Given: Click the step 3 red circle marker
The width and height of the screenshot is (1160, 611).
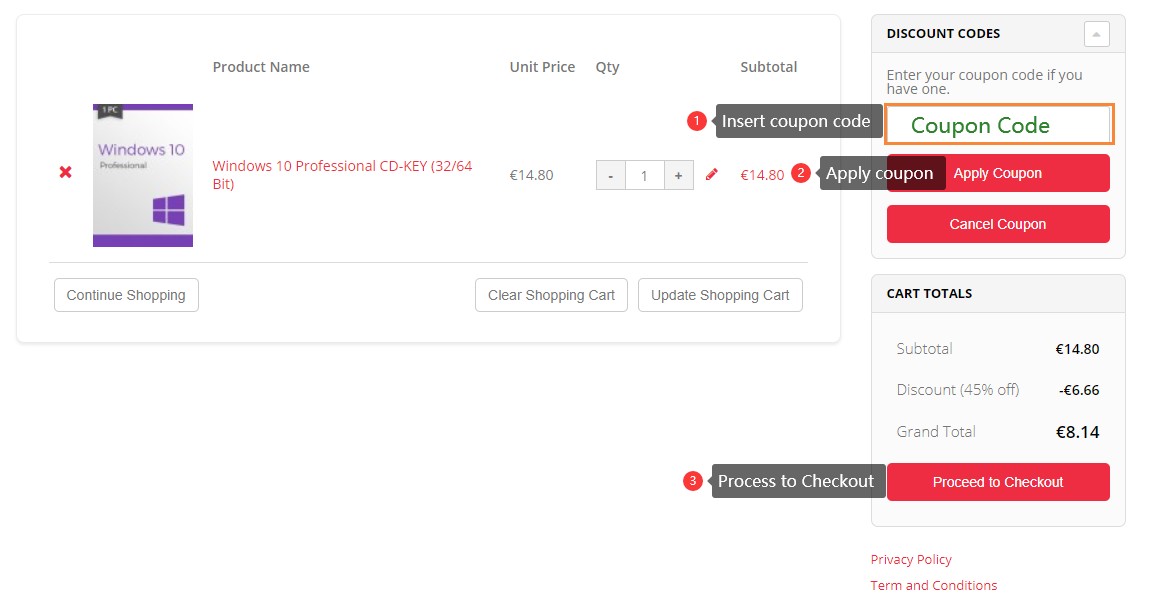Looking at the screenshot, I should [x=692, y=481].
